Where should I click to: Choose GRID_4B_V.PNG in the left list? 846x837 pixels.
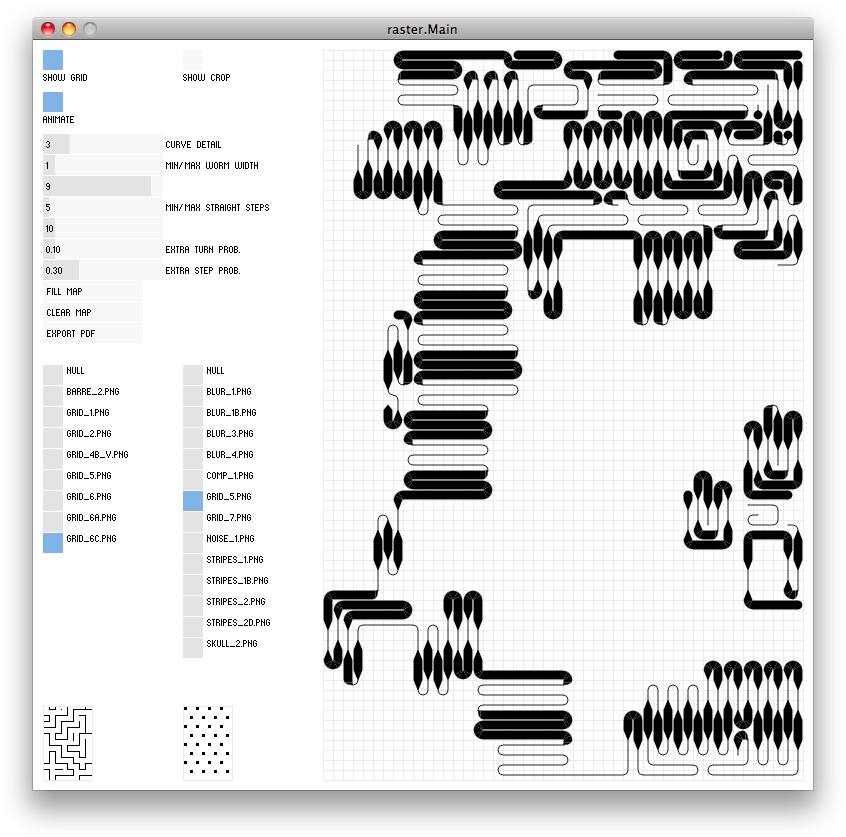[x=53, y=455]
